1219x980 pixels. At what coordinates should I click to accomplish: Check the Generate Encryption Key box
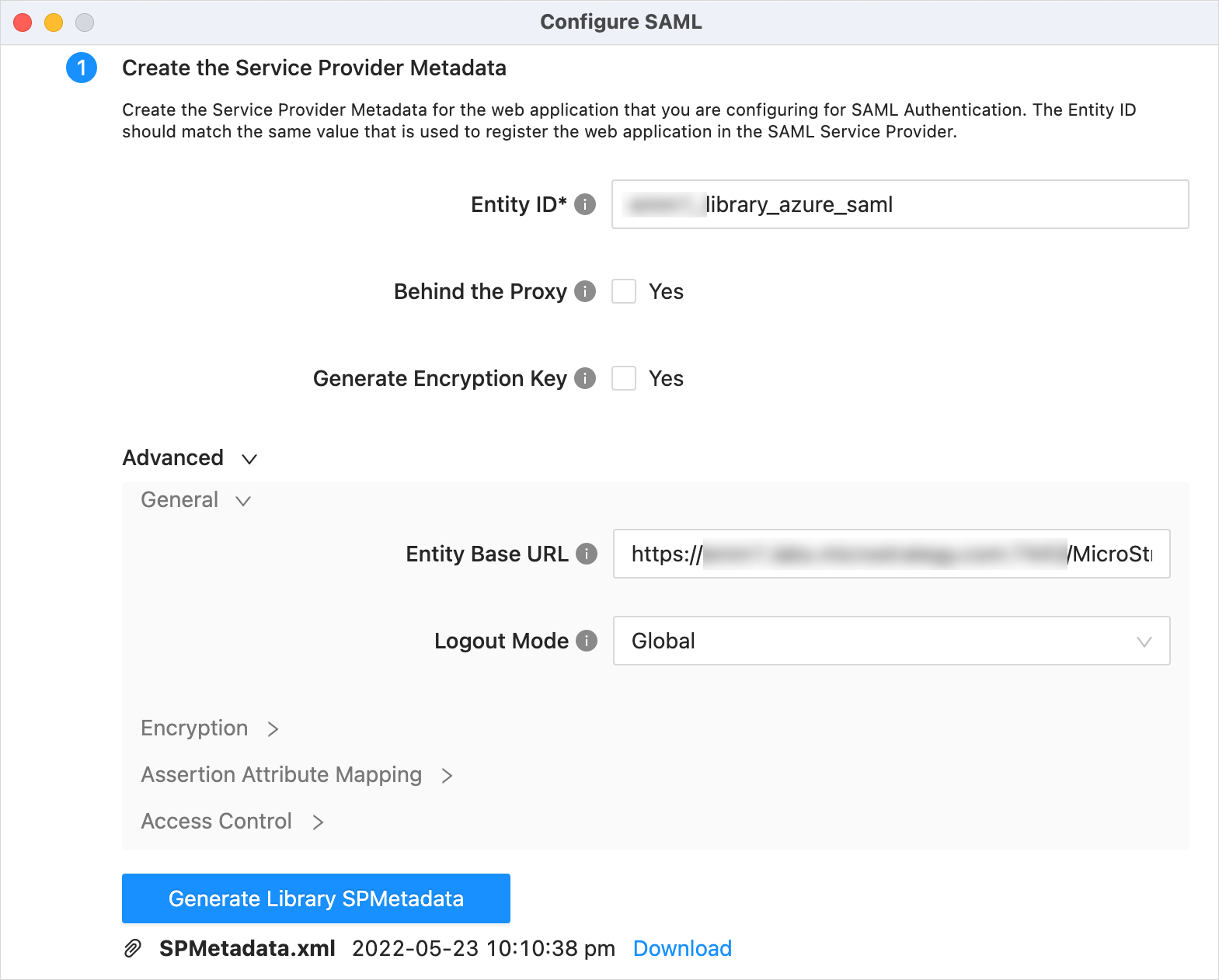point(624,378)
